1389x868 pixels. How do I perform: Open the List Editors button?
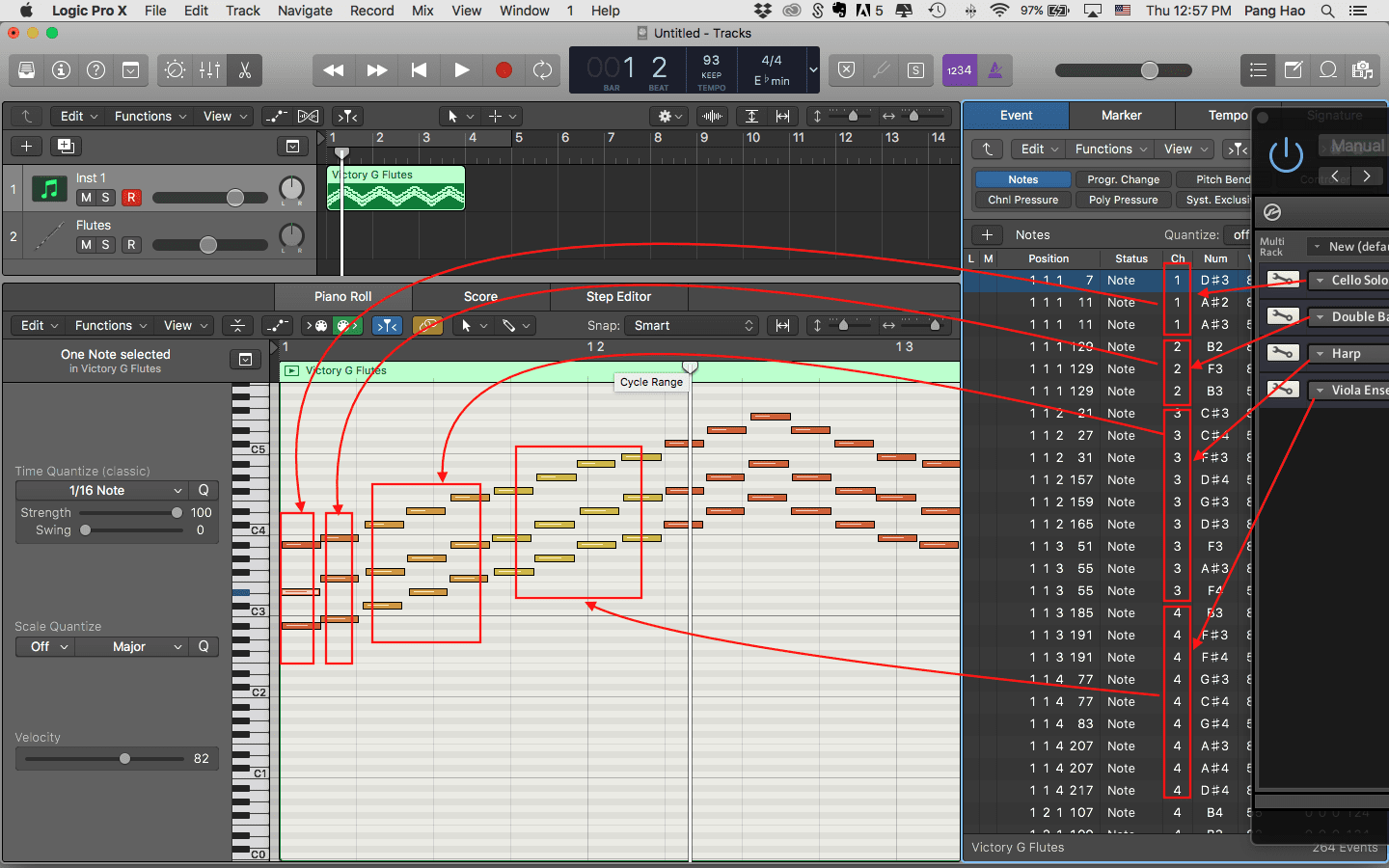pyautogui.click(x=1258, y=70)
